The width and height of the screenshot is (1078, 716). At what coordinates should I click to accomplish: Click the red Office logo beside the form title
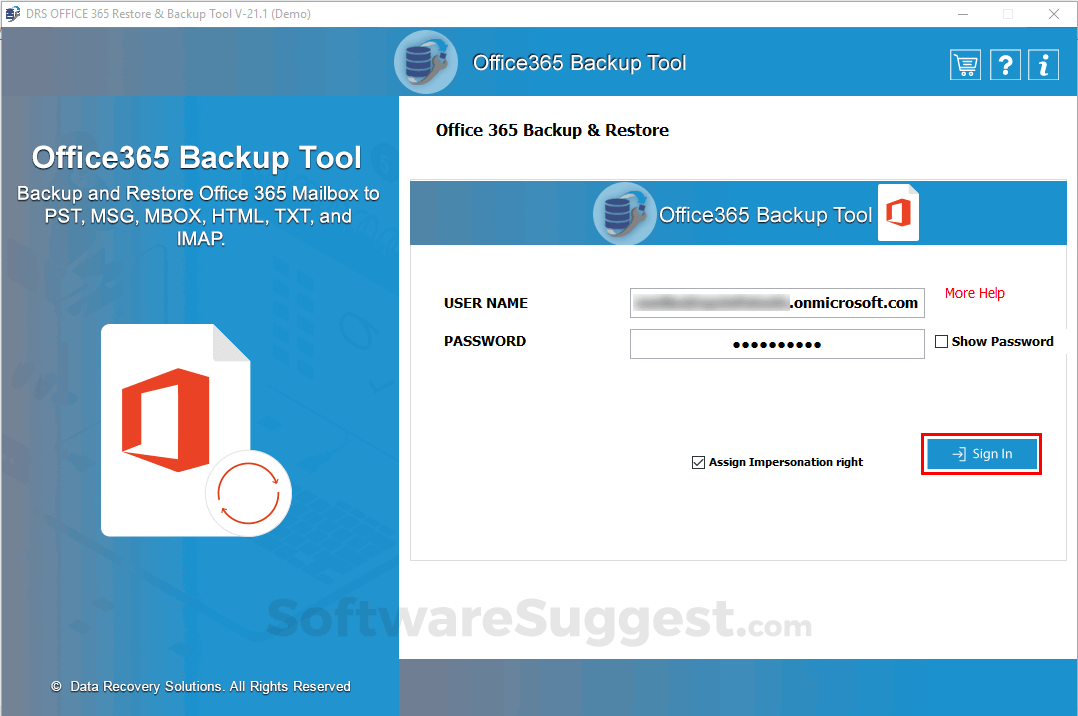[x=897, y=212]
